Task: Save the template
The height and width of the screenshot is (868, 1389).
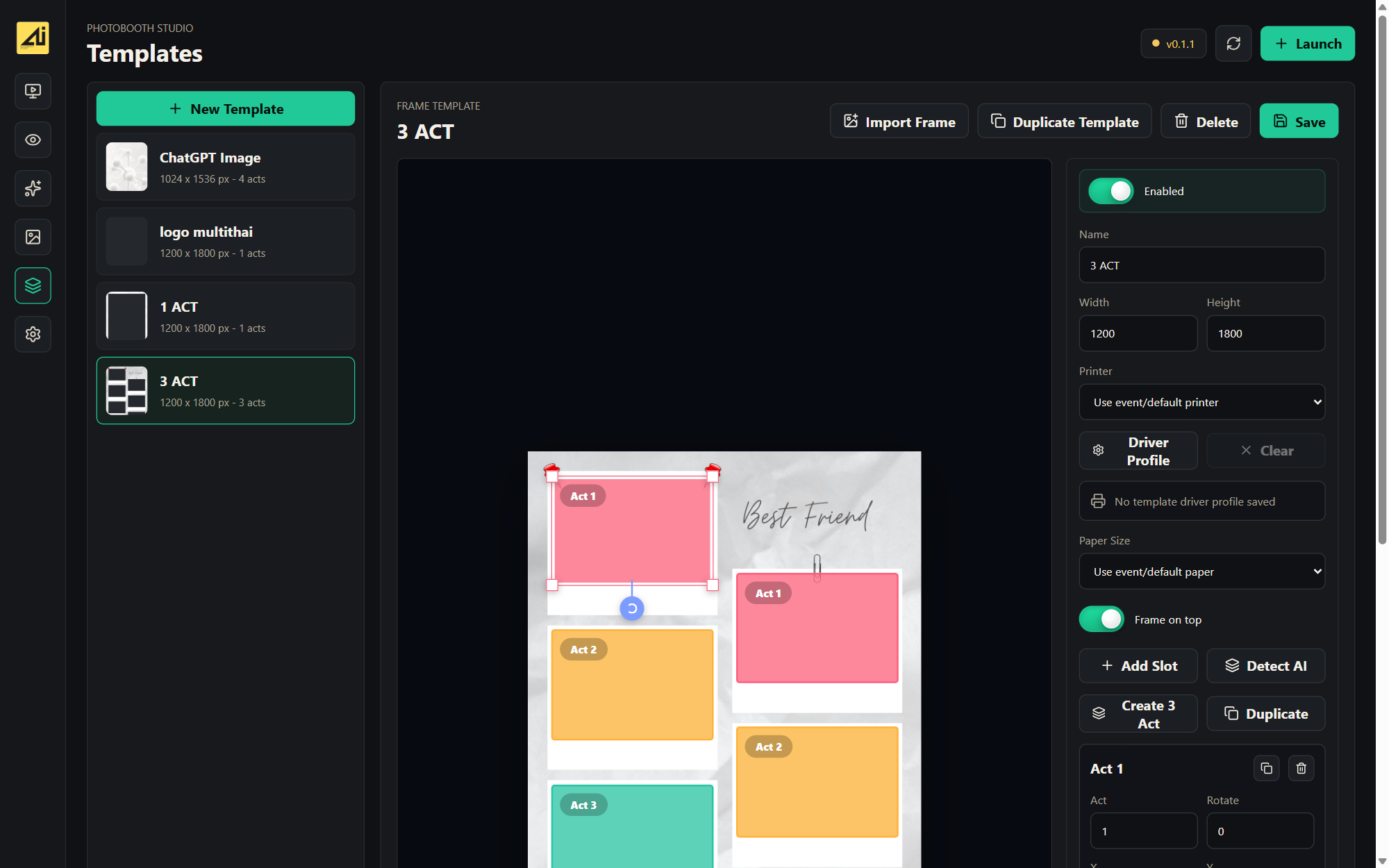Action: [1299, 122]
